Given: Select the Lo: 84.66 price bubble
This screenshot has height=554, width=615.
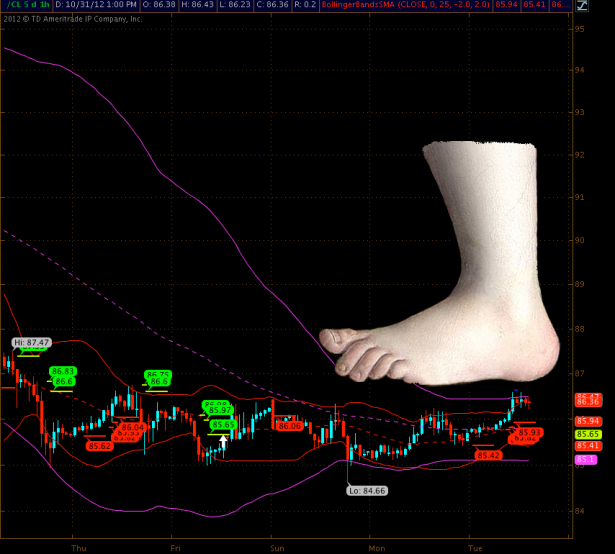Looking at the screenshot, I should pyautogui.click(x=367, y=490).
